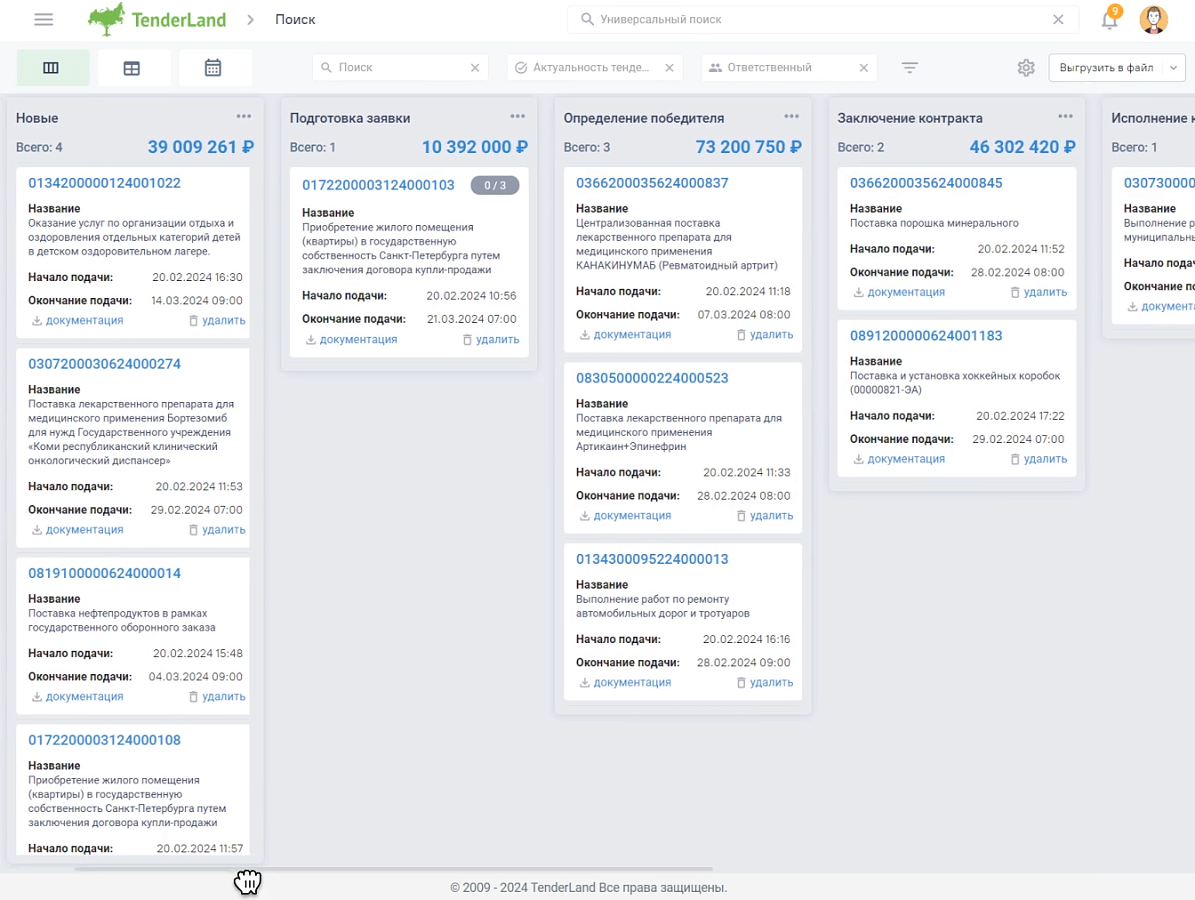Focus the Универсальный поиск field
This screenshot has height=900, width=1195.
point(815,20)
